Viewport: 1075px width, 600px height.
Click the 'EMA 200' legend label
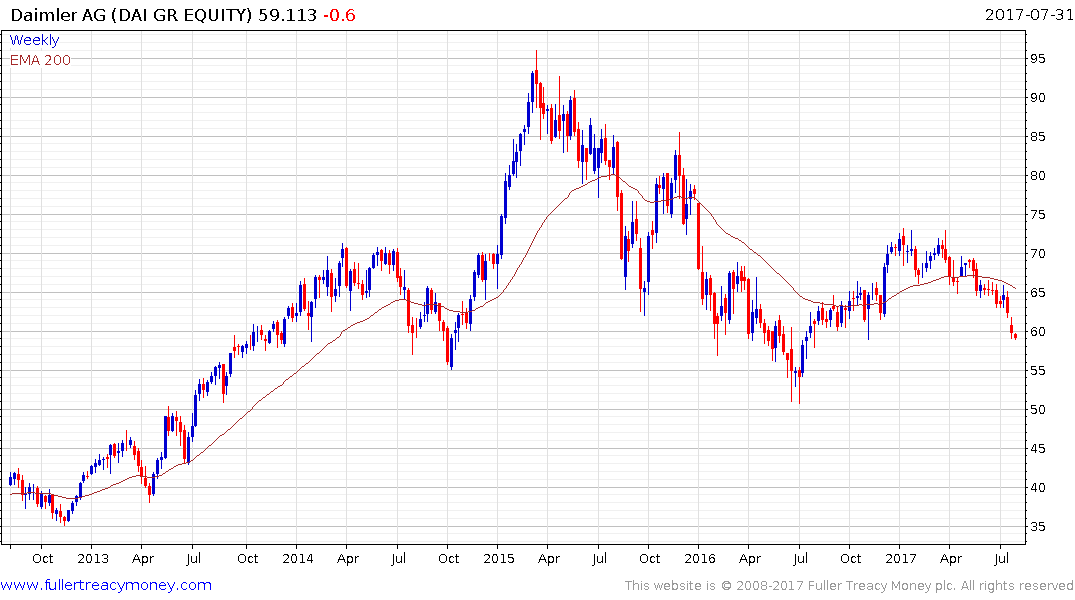tap(40, 60)
